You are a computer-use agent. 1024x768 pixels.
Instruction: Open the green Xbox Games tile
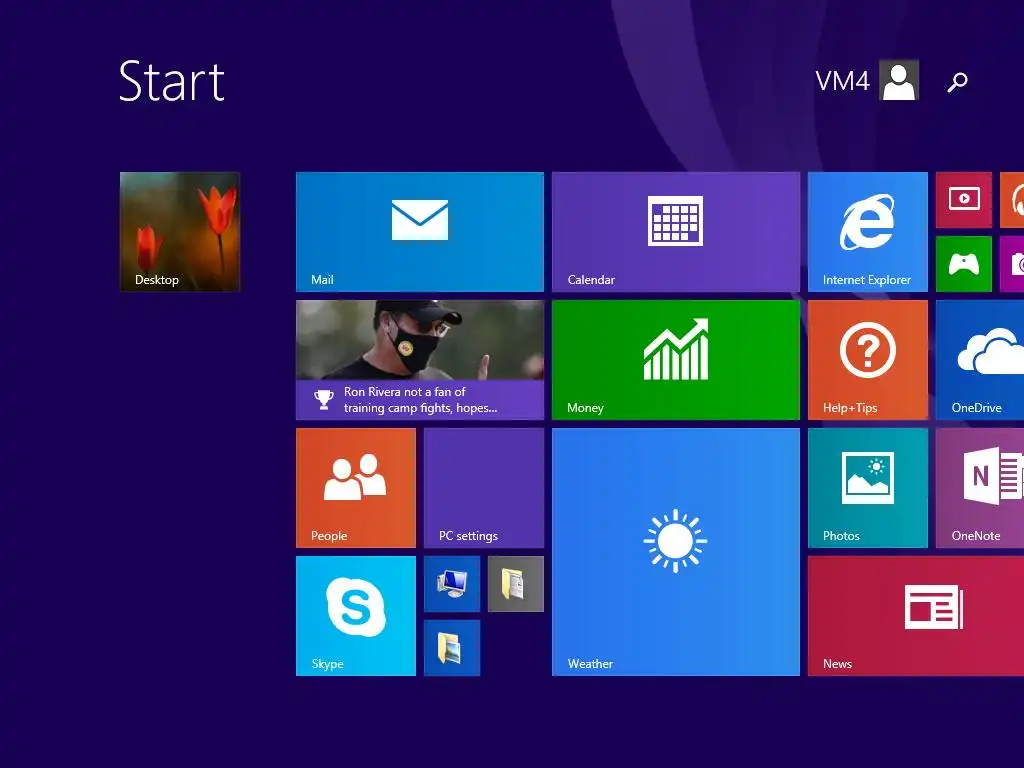963,264
